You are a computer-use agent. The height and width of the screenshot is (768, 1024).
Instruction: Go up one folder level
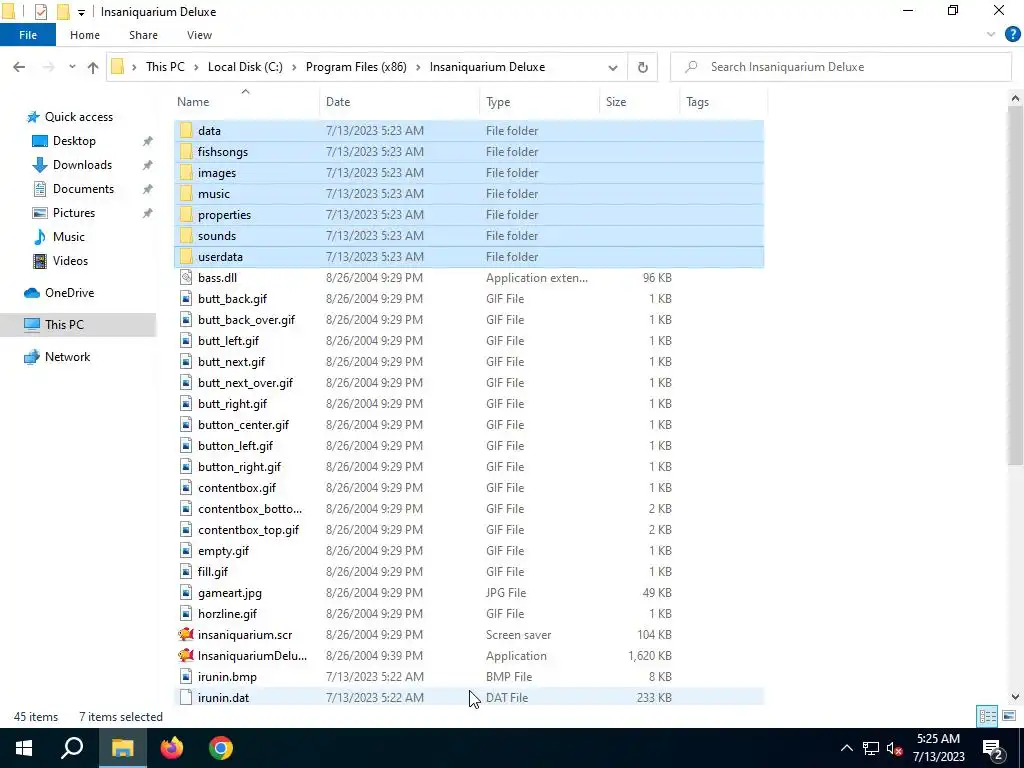click(93, 67)
